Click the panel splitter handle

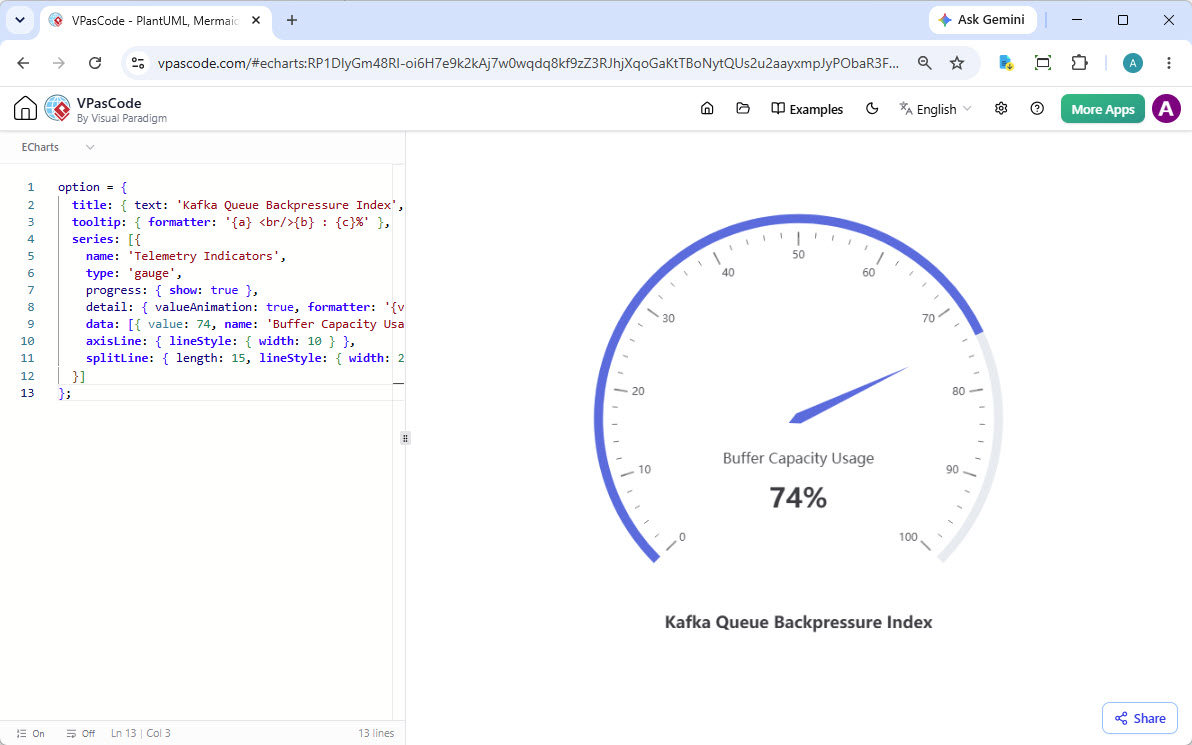[x=405, y=438]
